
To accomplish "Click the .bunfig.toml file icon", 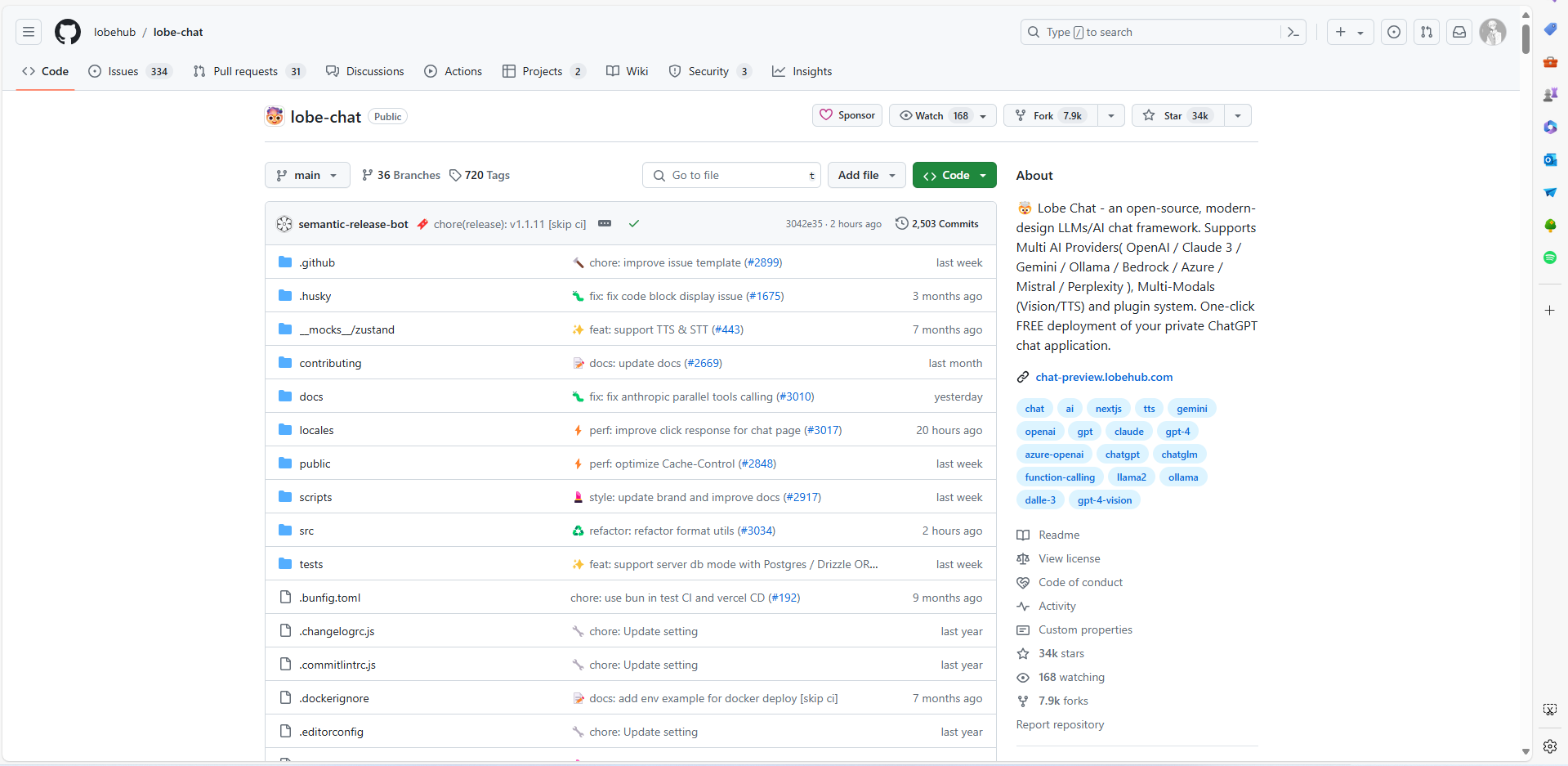I will click(x=285, y=597).
